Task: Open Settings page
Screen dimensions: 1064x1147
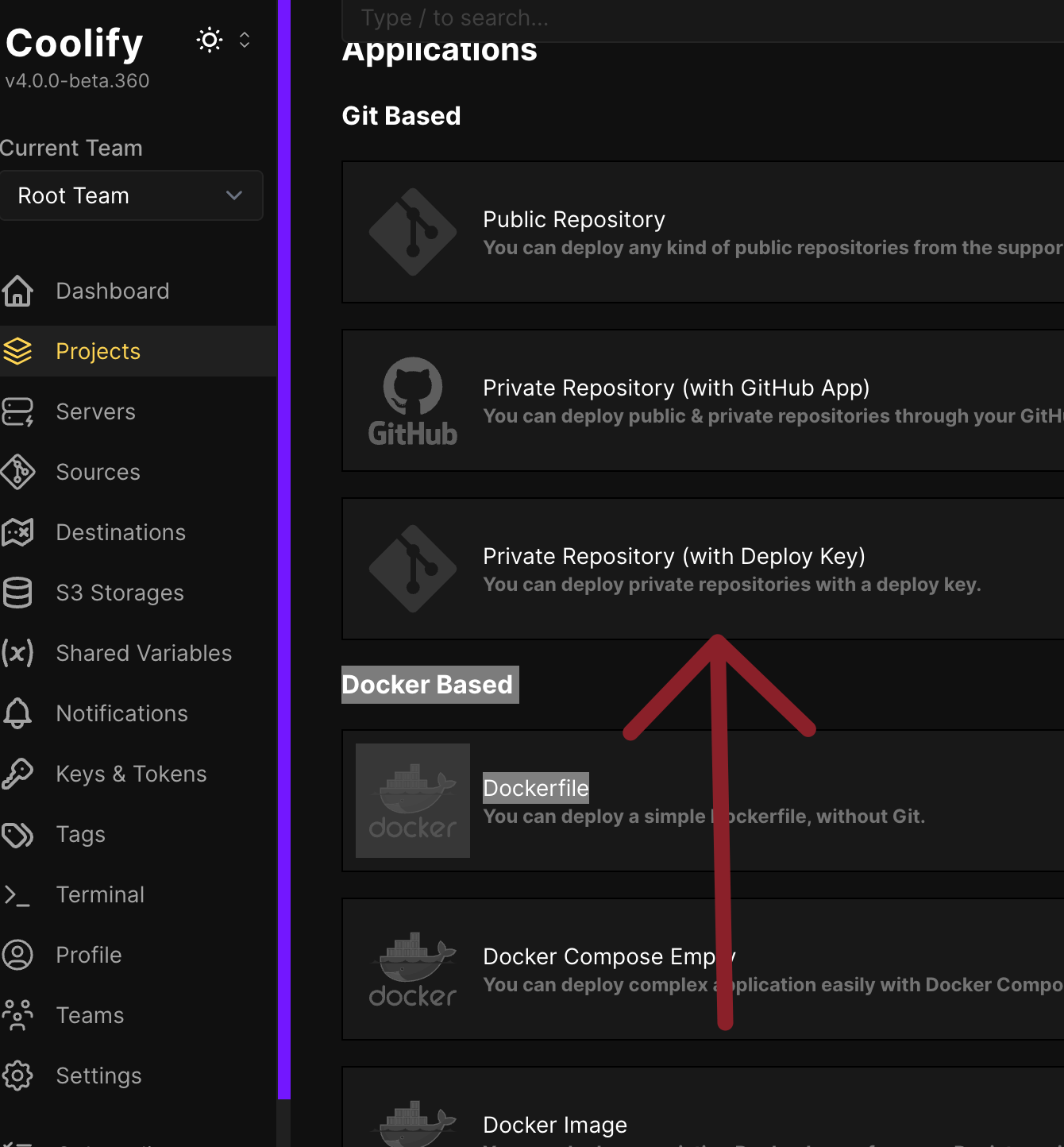Action: point(98,1076)
